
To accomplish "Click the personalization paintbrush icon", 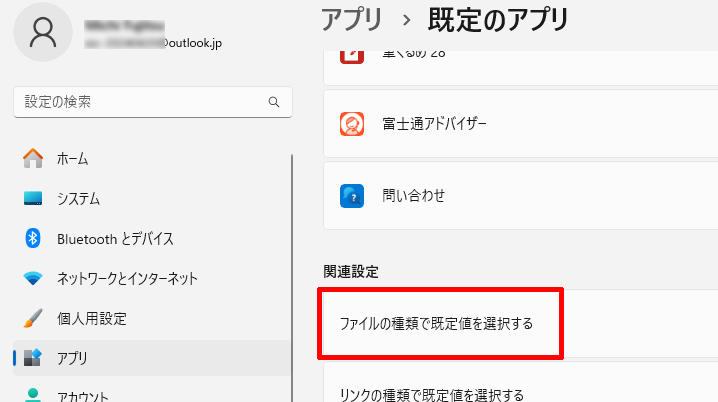I will coord(33,318).
